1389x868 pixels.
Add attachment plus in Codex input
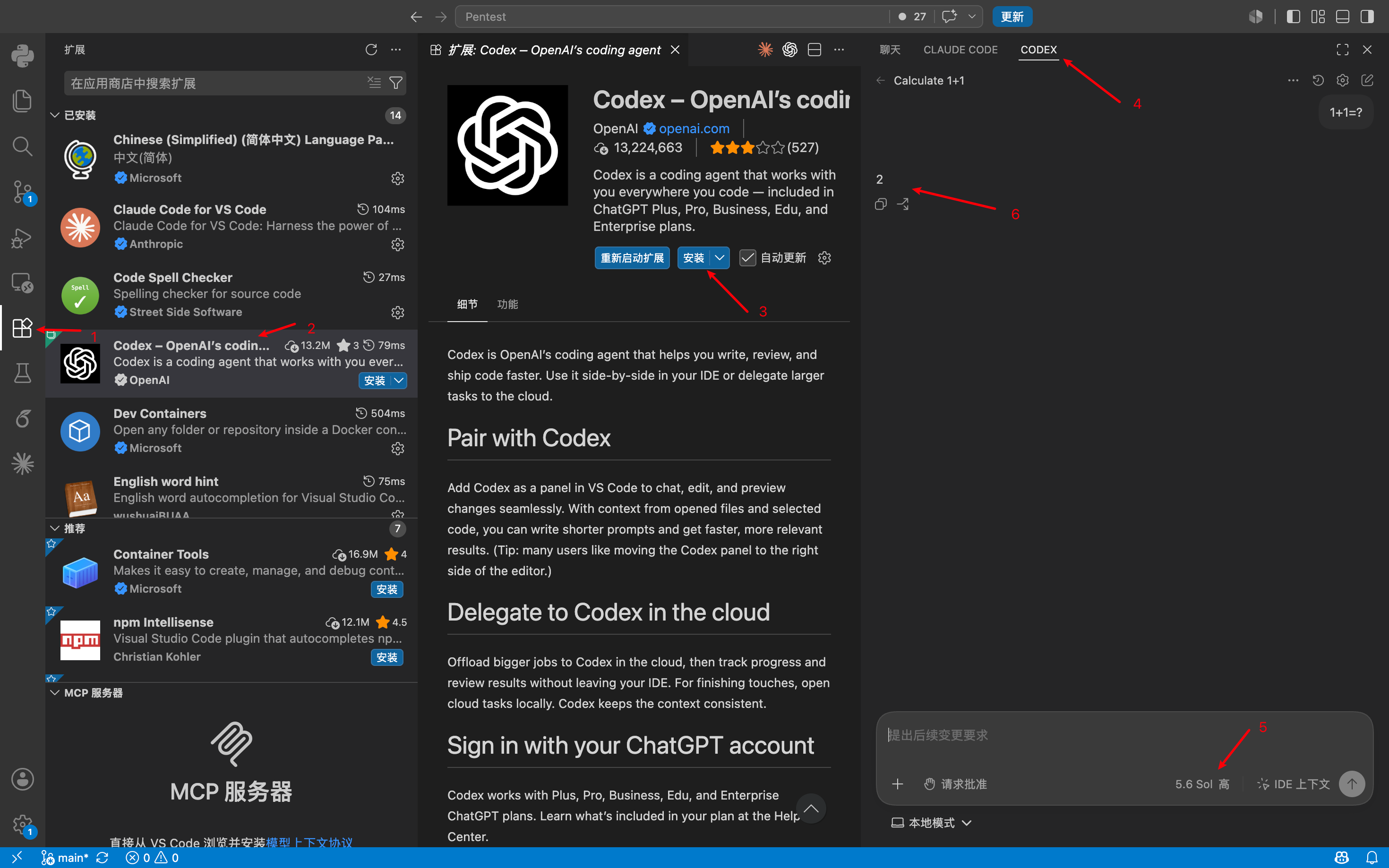point(898,783)
